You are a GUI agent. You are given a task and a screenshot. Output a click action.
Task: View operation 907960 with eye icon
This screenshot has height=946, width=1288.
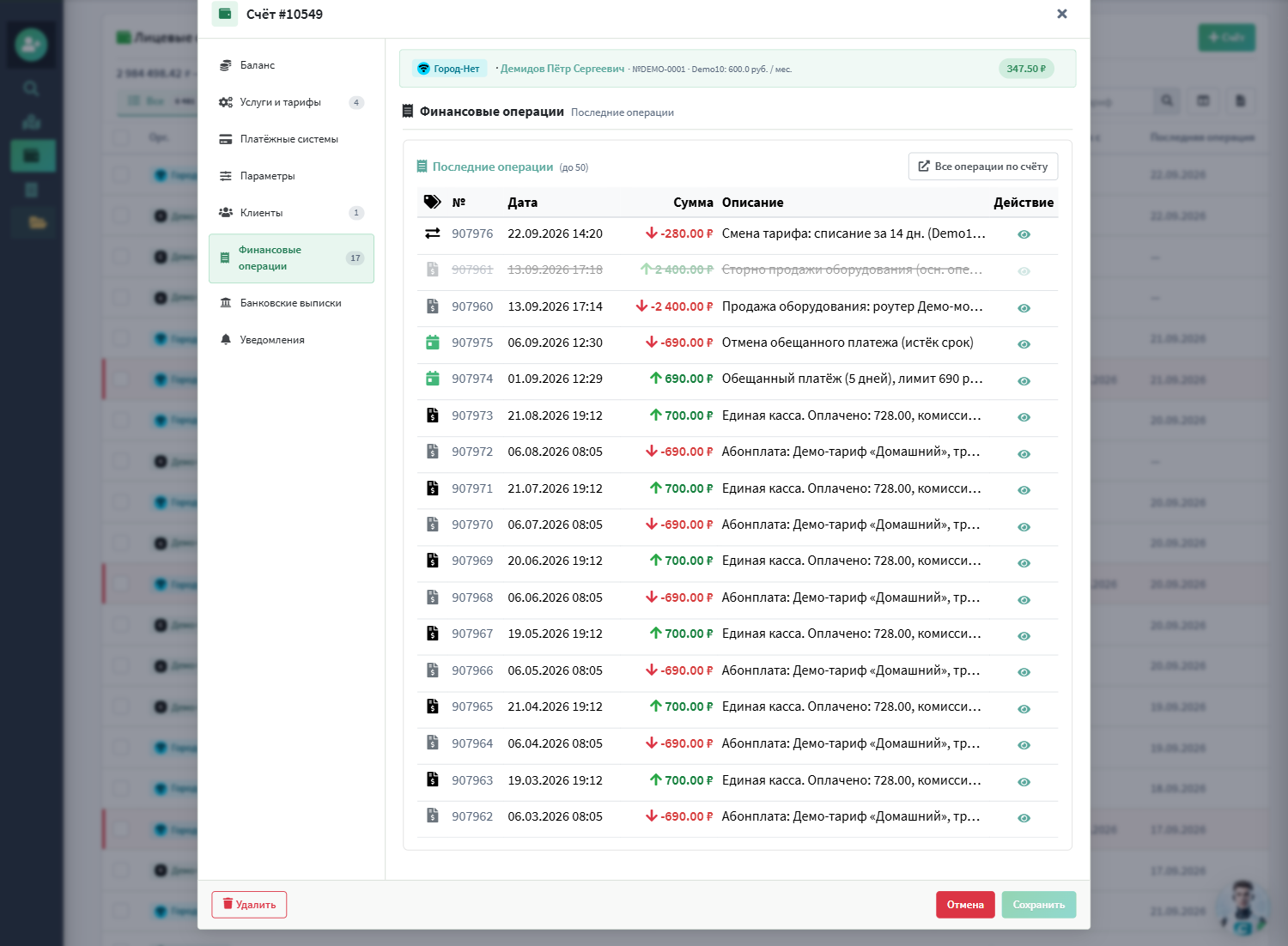tap(1024, 308)
